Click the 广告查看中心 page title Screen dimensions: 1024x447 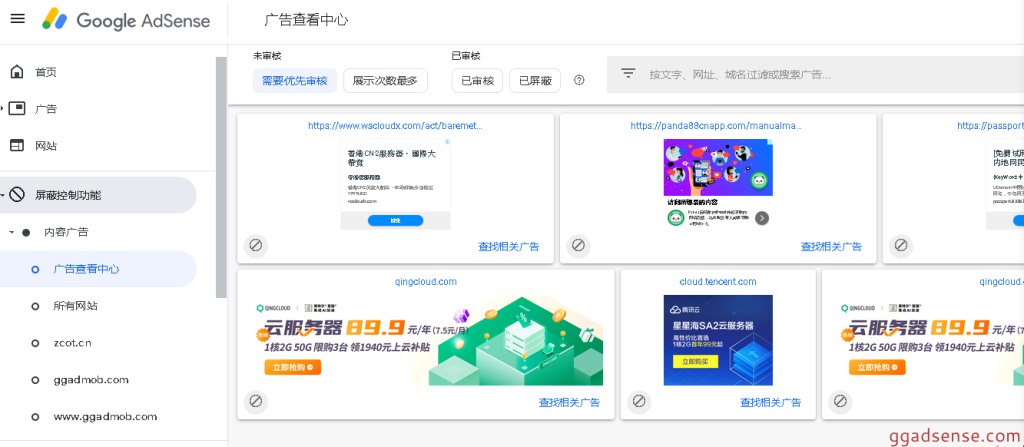point(306,20)
